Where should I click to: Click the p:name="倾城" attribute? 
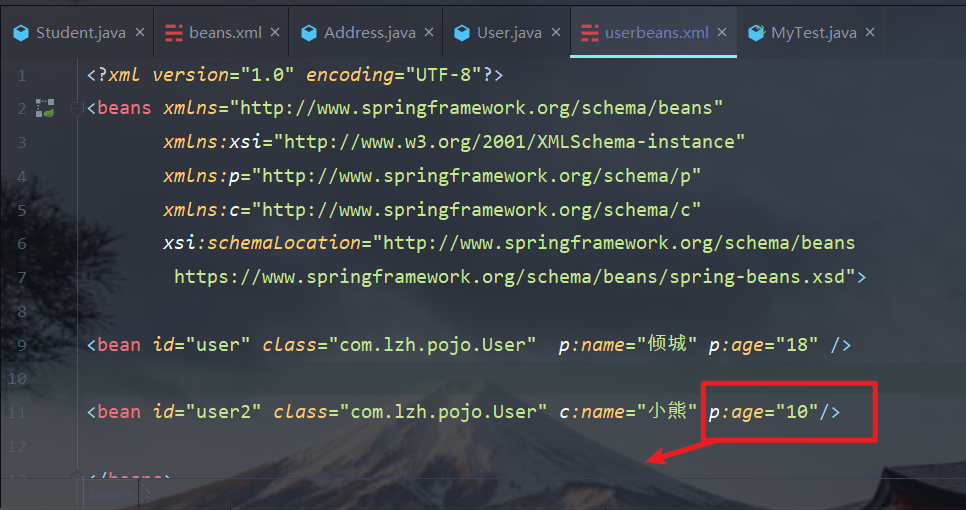coord(628,344)
